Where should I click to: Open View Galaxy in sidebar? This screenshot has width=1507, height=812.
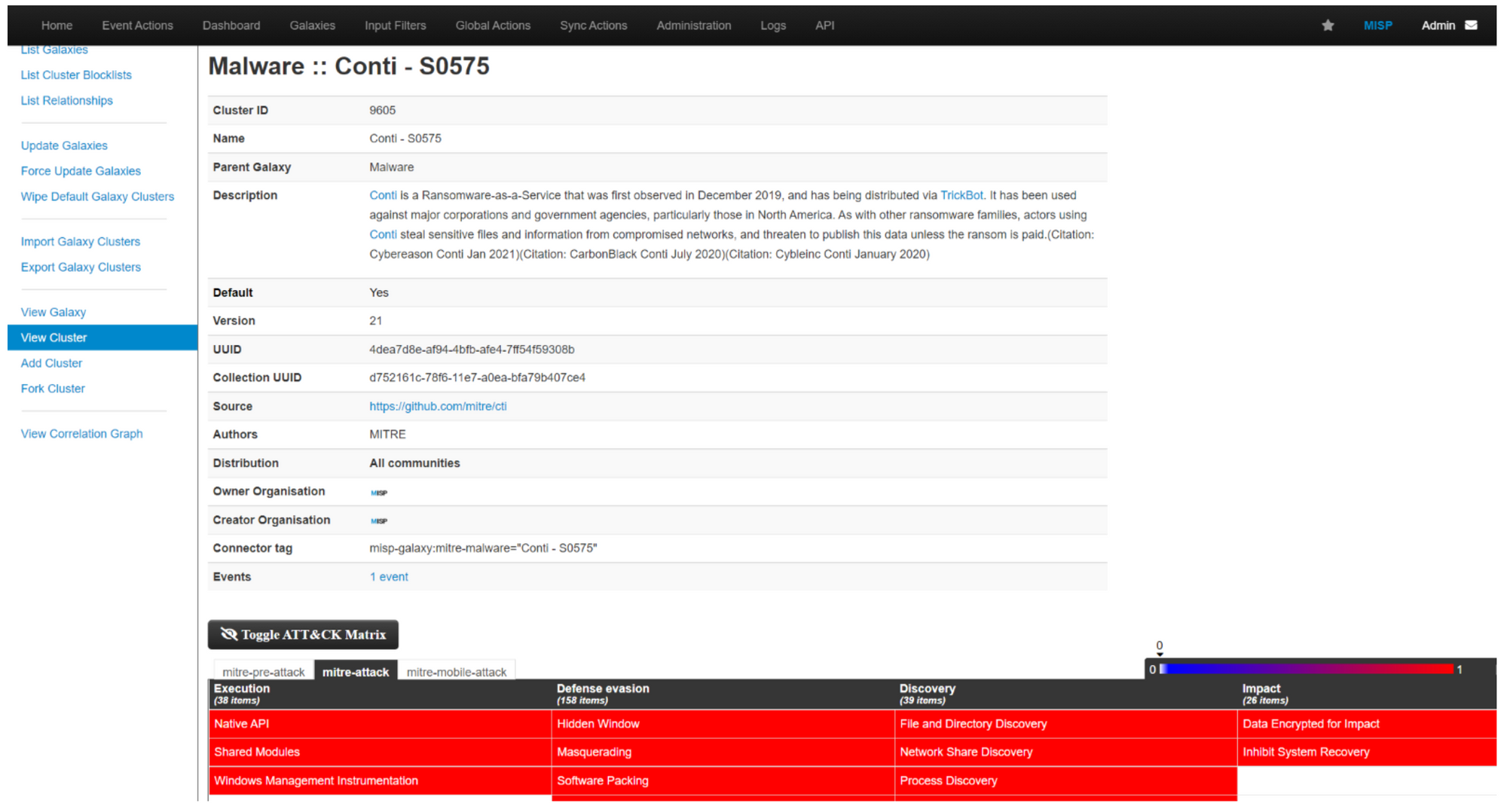(53, 313)
